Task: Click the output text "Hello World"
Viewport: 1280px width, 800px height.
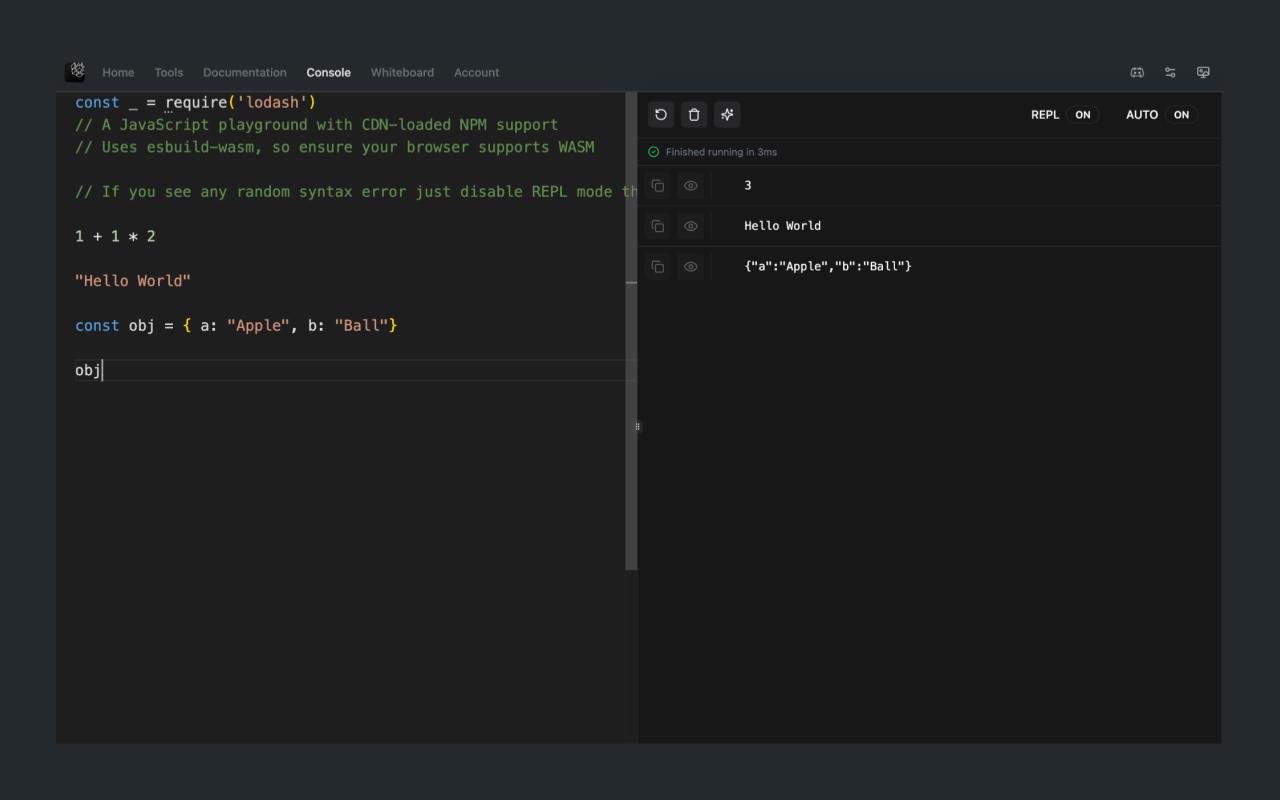Action: 782,226
